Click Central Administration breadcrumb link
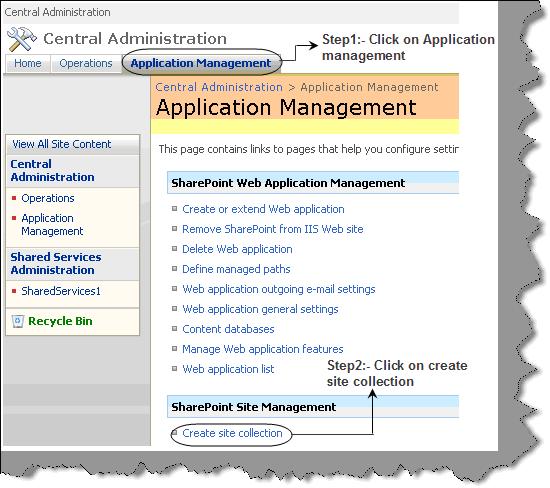Screen dimensions: 550x488 point(219,87)
